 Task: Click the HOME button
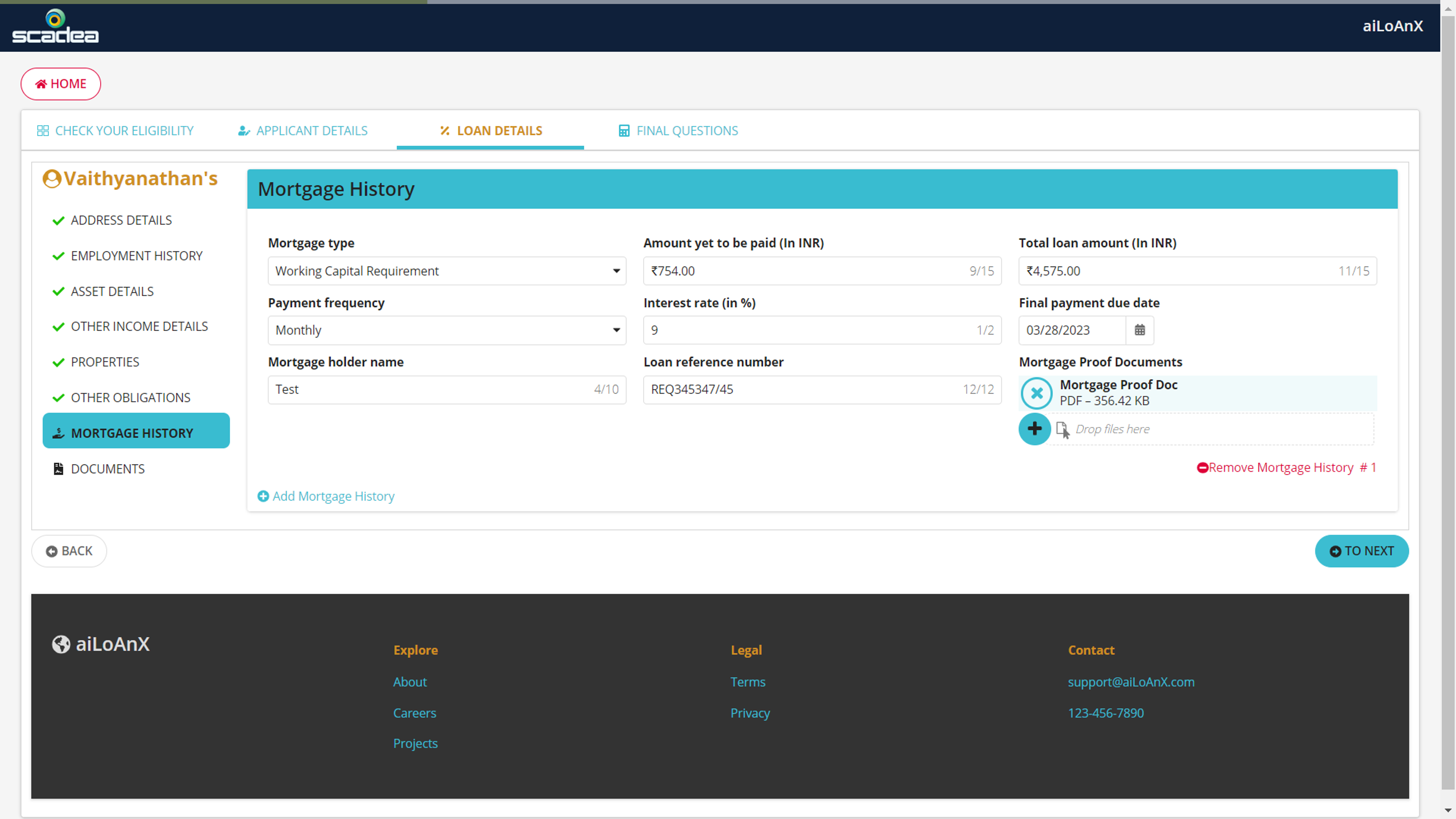(61, 84)
